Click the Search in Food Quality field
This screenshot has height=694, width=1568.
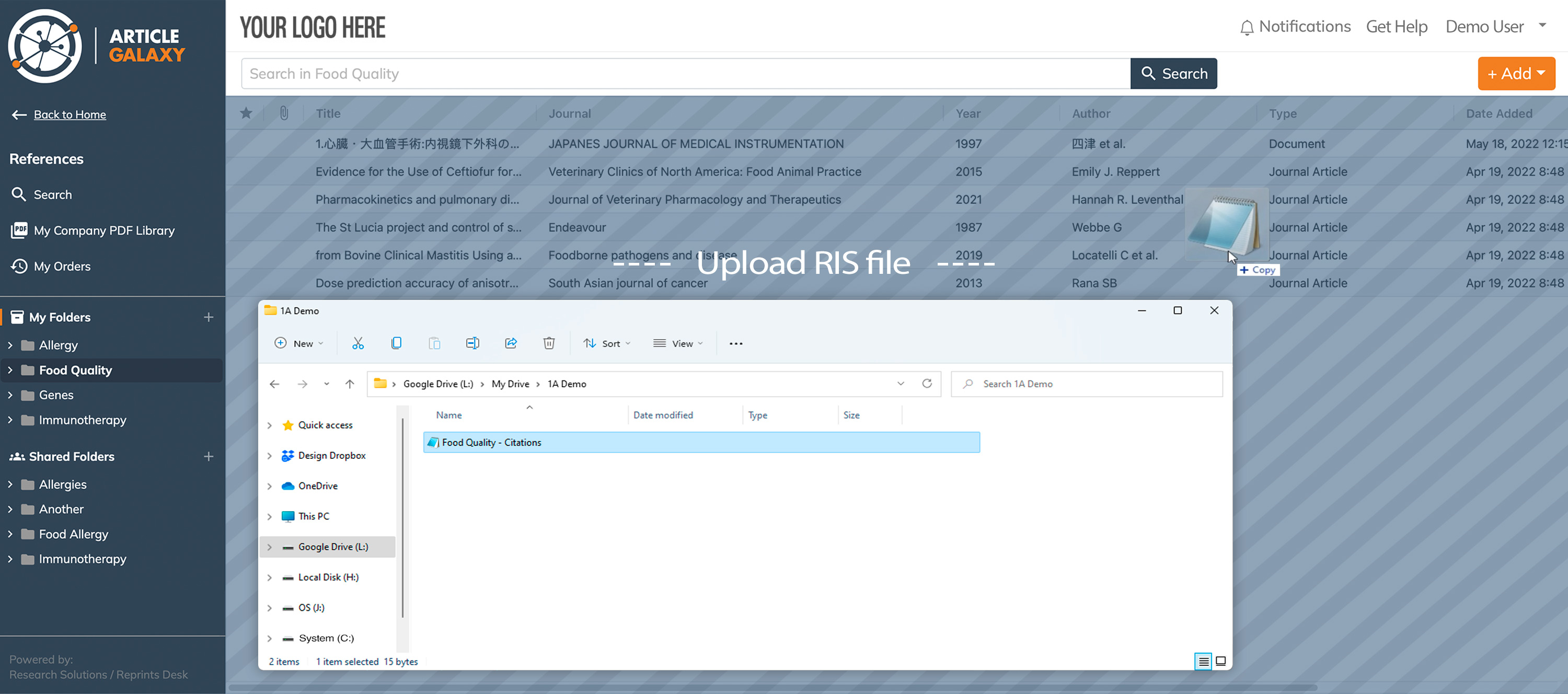click(686, 74)
